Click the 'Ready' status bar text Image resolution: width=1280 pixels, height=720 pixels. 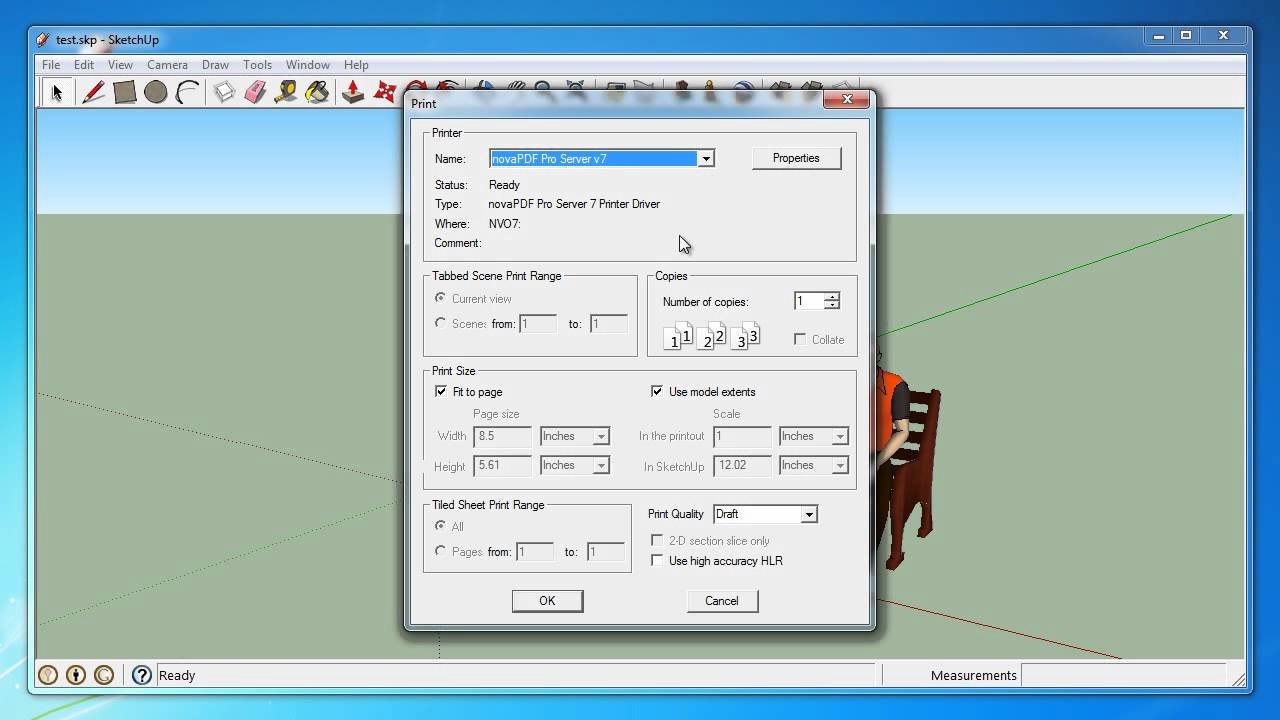click(x=177, y=675)
